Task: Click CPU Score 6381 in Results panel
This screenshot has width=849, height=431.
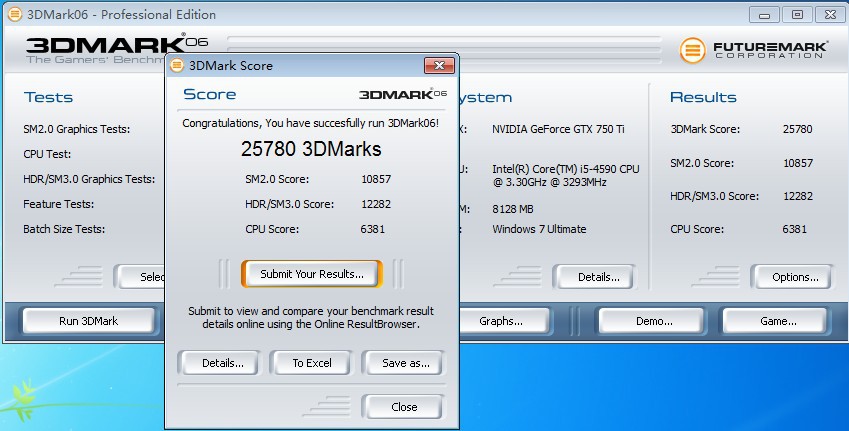Action: [794, 229]
